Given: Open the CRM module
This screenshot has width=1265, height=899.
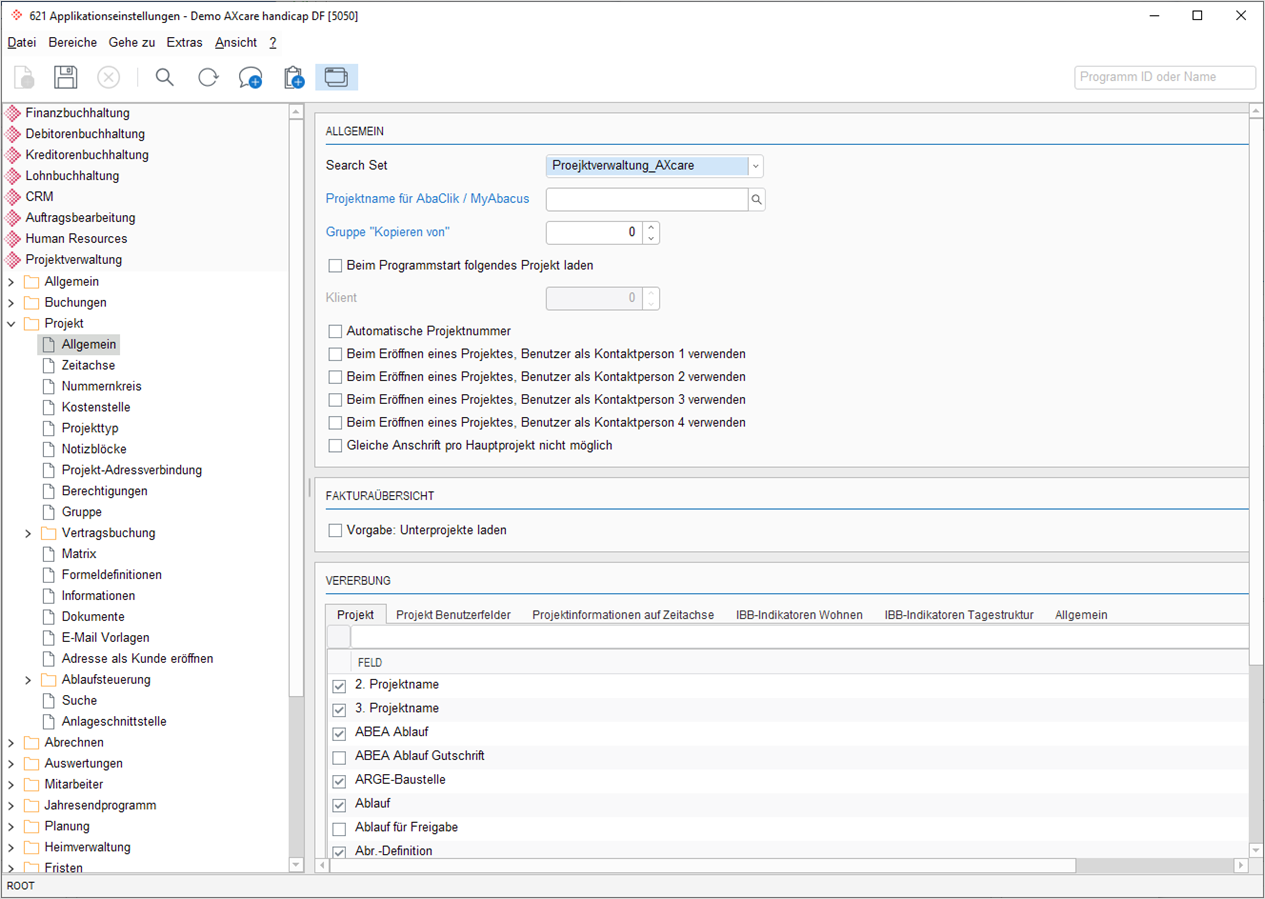Looking at the screenshot, I should click(x=39, y=197).
